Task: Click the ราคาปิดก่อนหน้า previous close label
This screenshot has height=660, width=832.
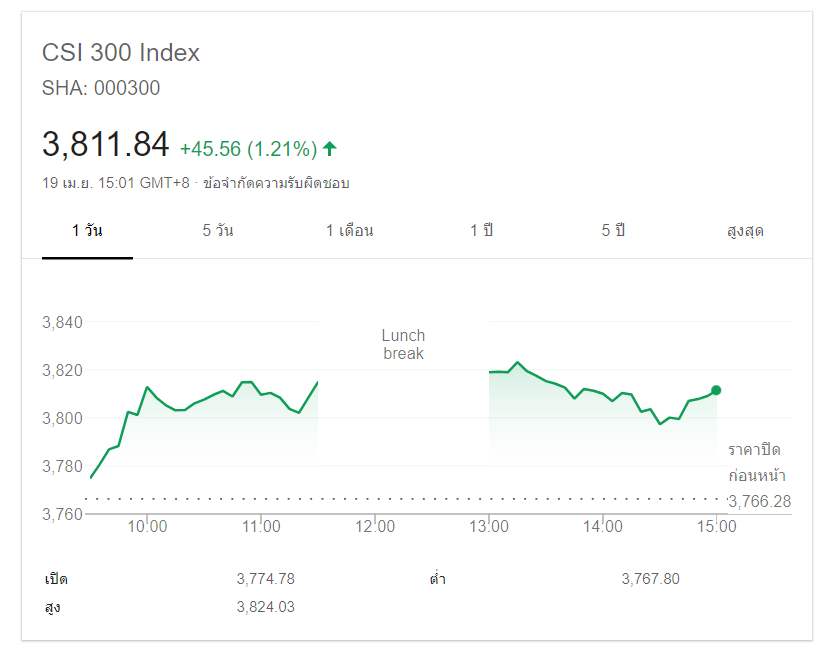Action: tap(754, 462)
